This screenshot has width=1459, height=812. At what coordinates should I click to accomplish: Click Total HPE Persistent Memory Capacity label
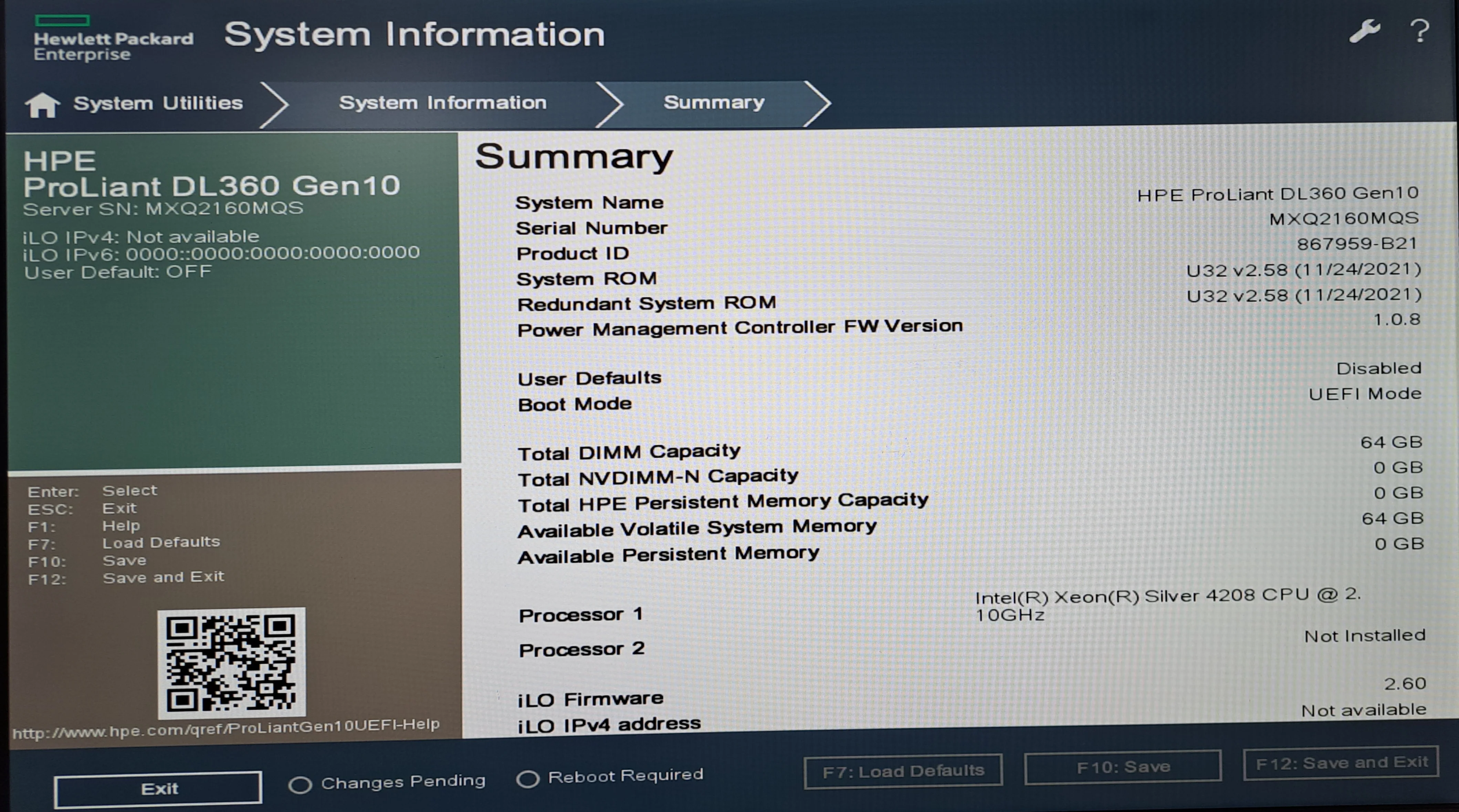coord(723,502)
